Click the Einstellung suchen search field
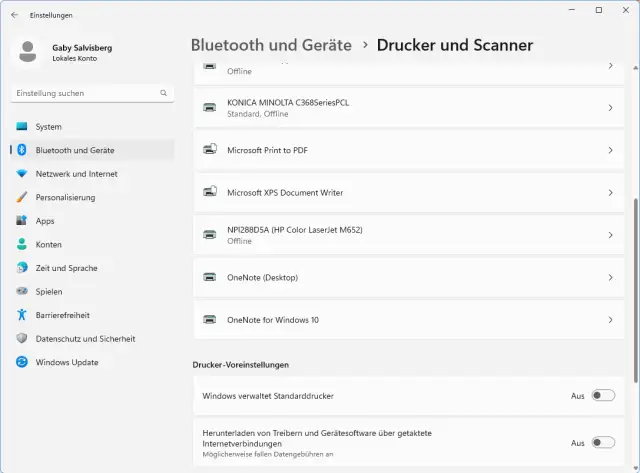640x473 pixels. [85, 93]
